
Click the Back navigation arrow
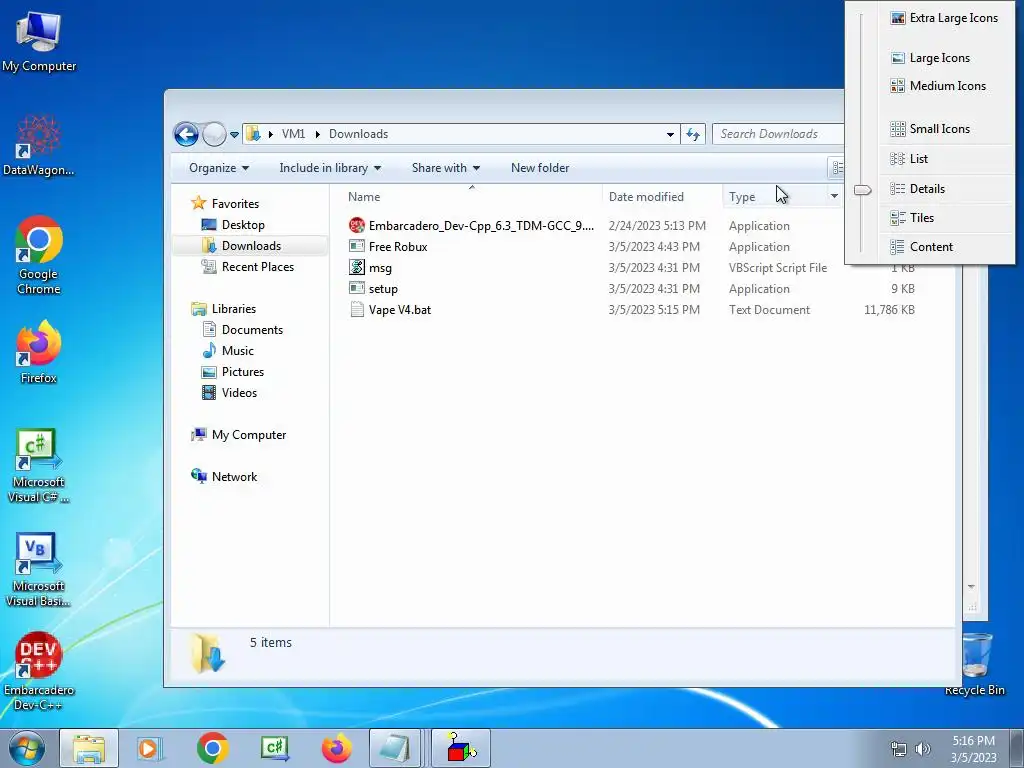pos(186,135)
